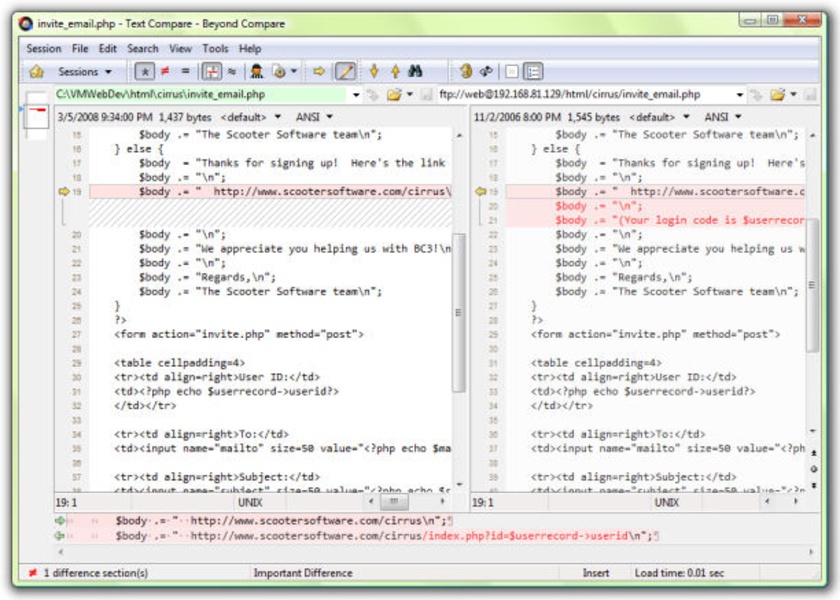Click the binoculars Find icon

tap(416, 72)
